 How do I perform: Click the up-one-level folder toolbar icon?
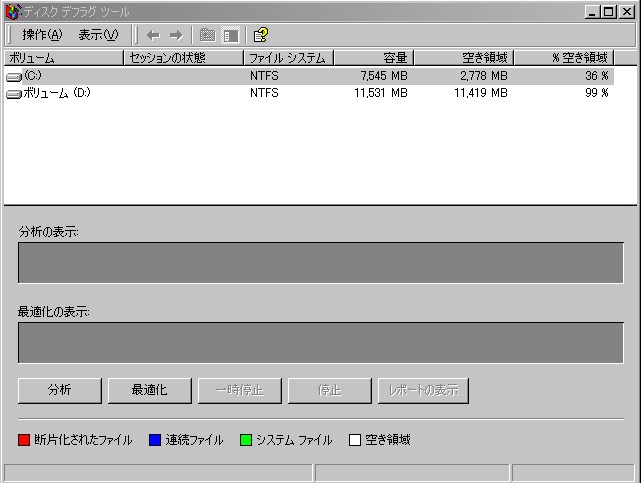(208, 35)
